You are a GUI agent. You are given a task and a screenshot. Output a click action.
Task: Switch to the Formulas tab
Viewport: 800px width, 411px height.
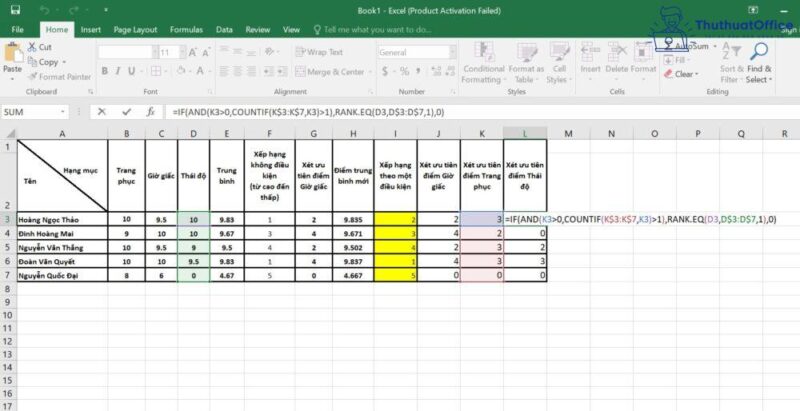tap(186, 30)
